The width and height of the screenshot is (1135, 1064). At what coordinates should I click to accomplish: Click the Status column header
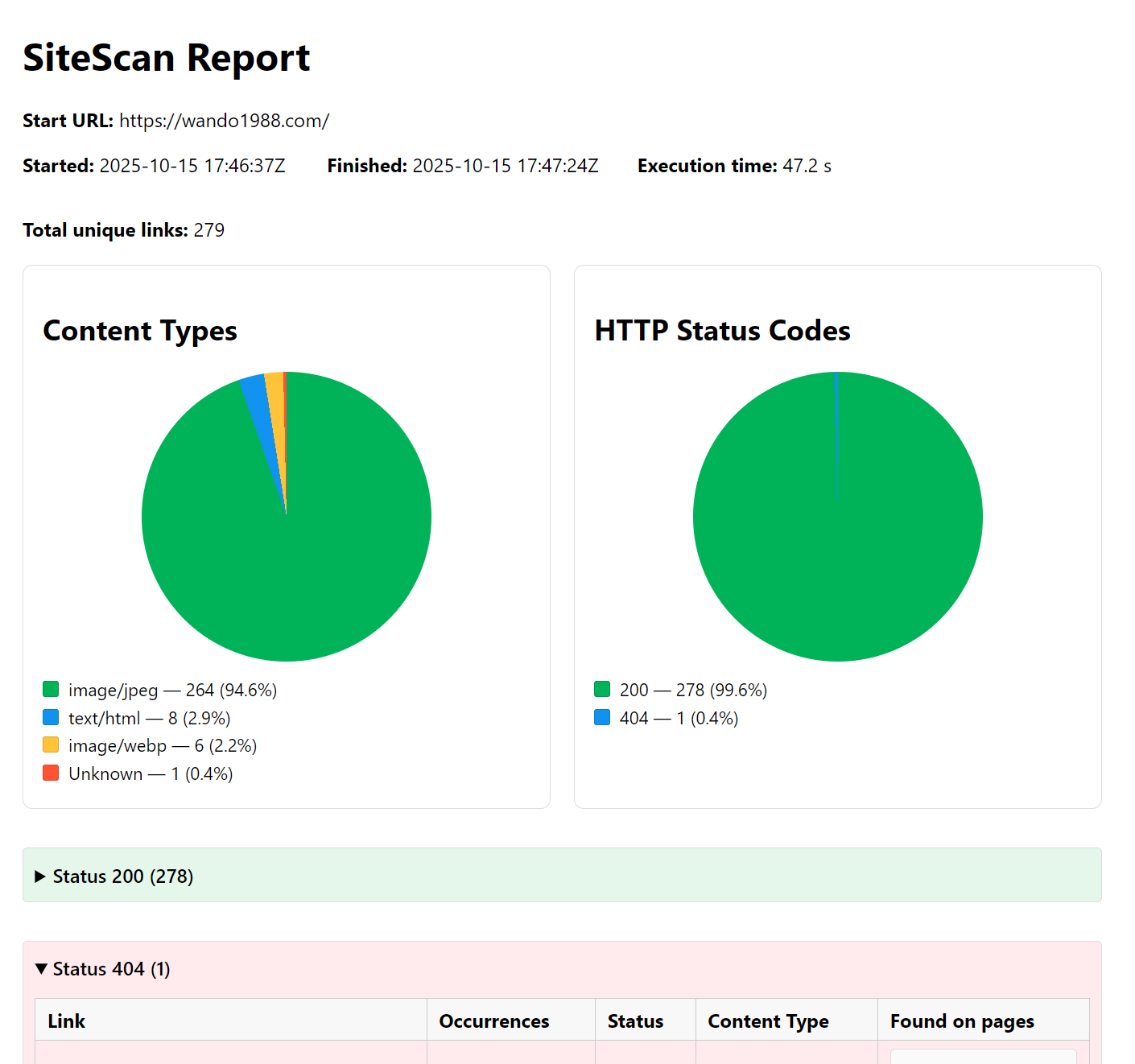coord(635,1021)
